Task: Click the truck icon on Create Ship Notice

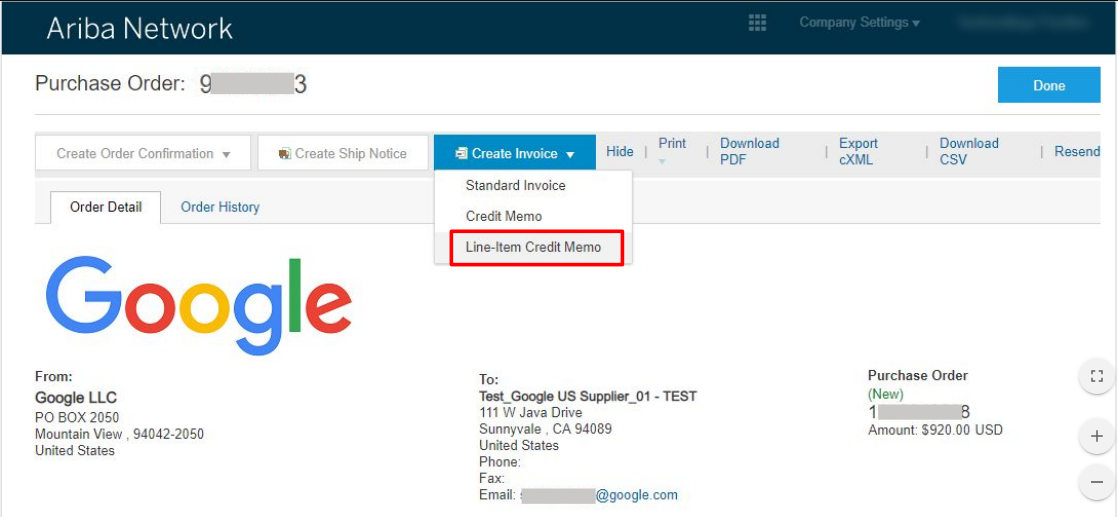Action: 285,154
